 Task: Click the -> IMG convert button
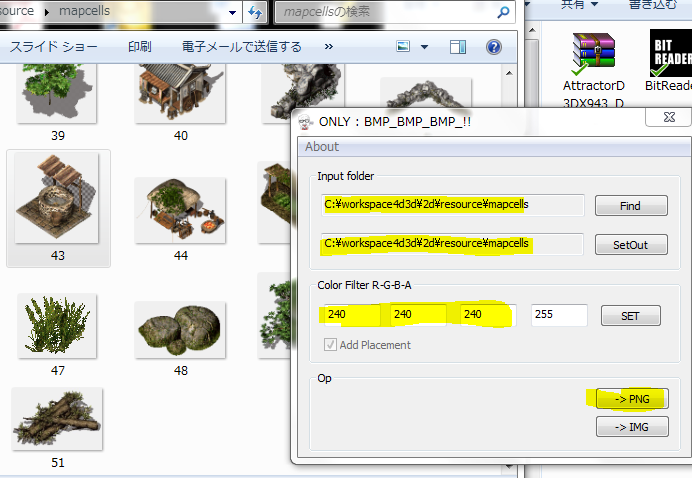(632, 427)
